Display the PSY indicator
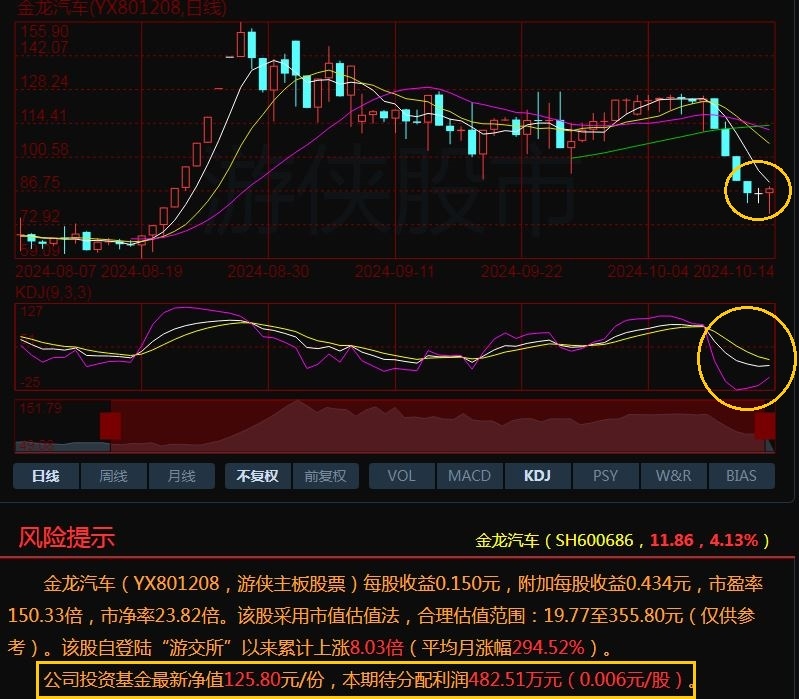This screenshot has width=799, height=699. 605,476
